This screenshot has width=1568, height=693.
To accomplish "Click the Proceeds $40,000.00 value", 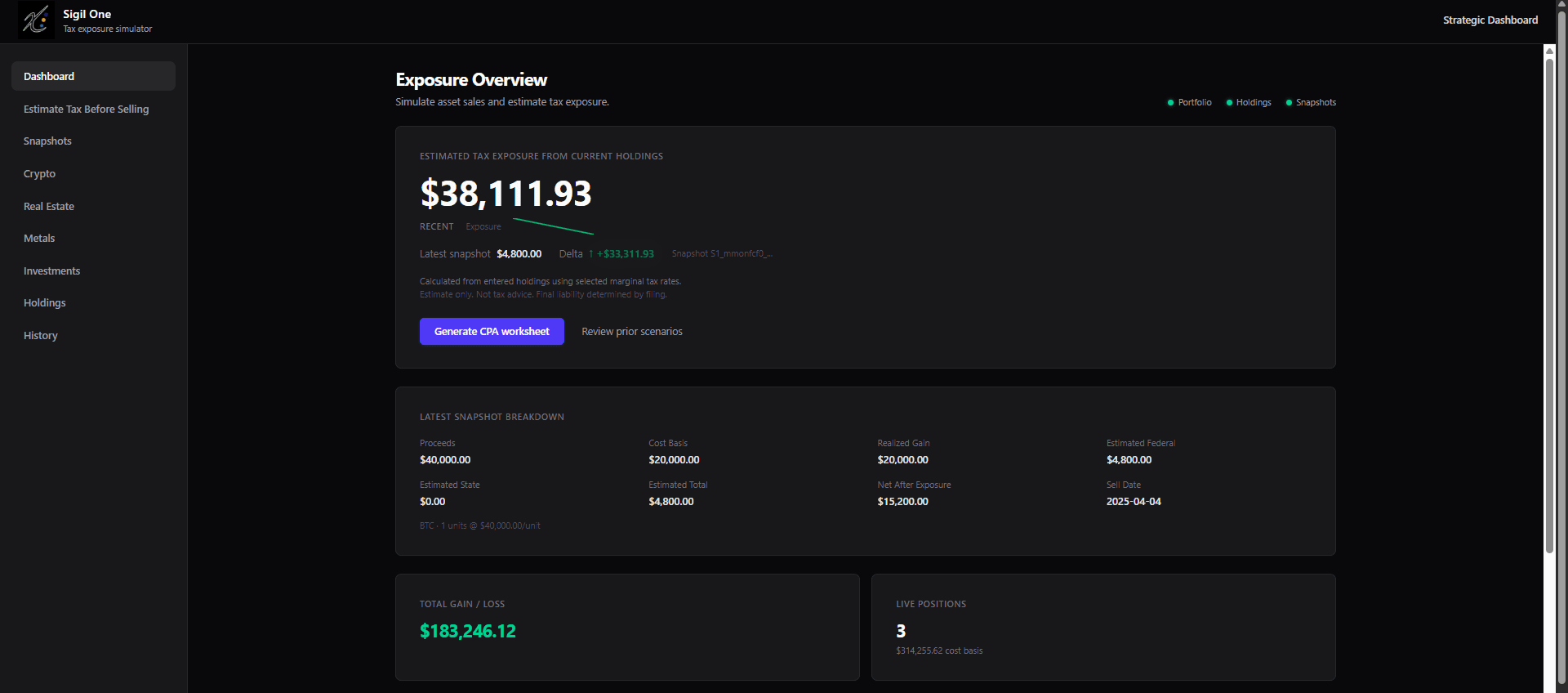I will coord(445,460).
